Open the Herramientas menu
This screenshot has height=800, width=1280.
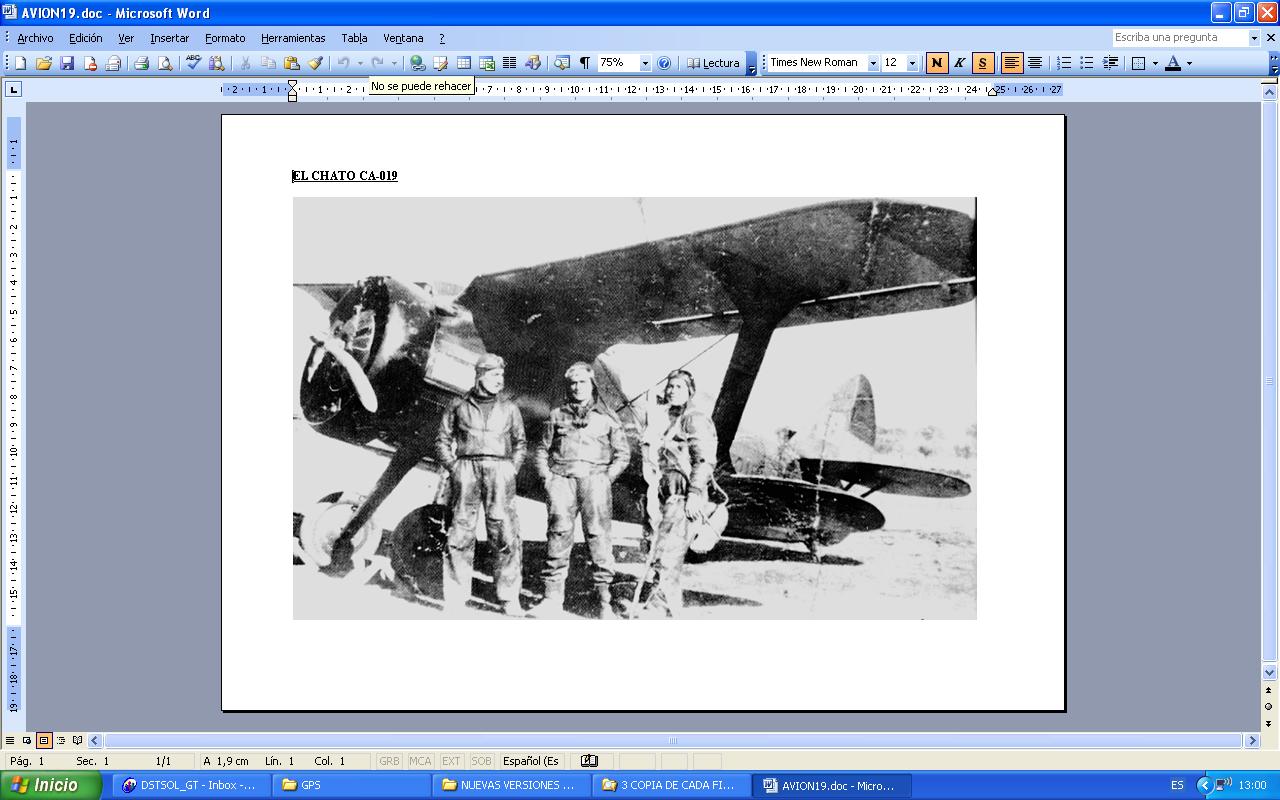293,38
